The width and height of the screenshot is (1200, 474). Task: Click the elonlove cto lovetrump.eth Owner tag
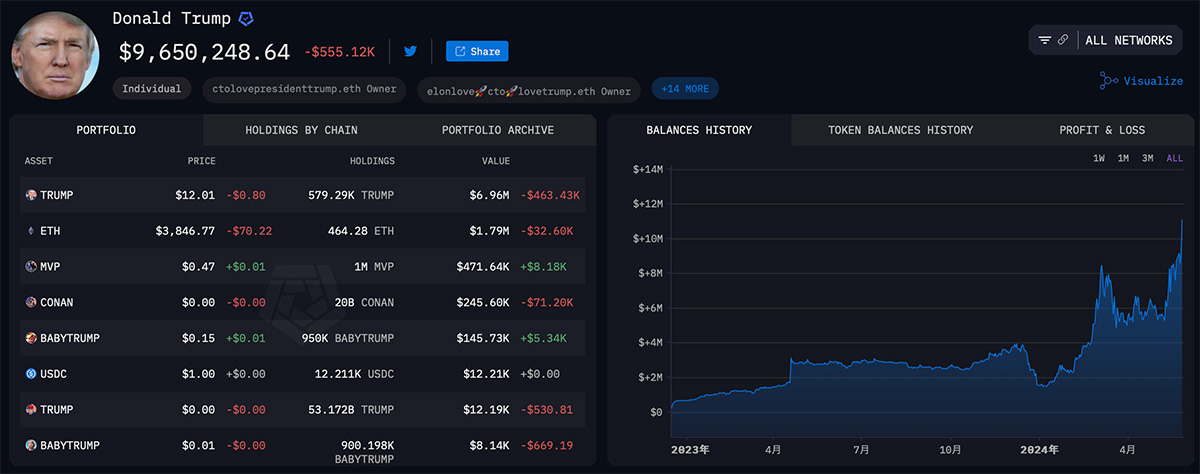coord(529,91)
